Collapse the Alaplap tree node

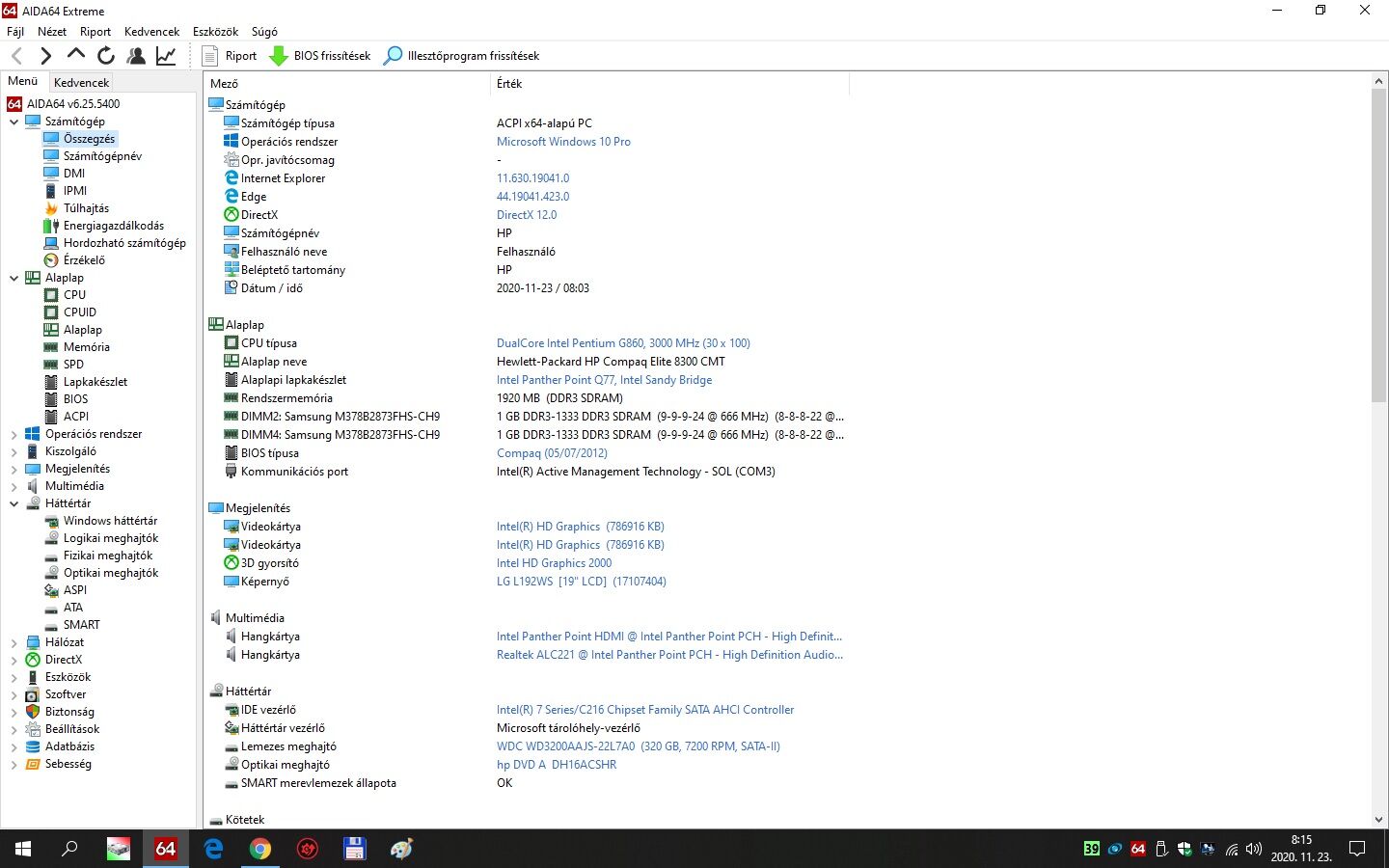(14, 278)
